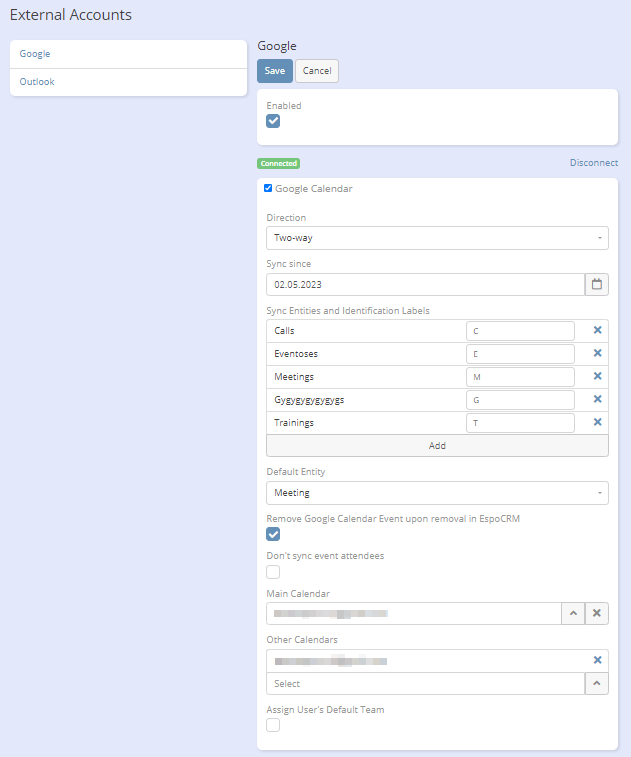
Task: Edit the Sync since date field
Action: click(x=425, y=284)
